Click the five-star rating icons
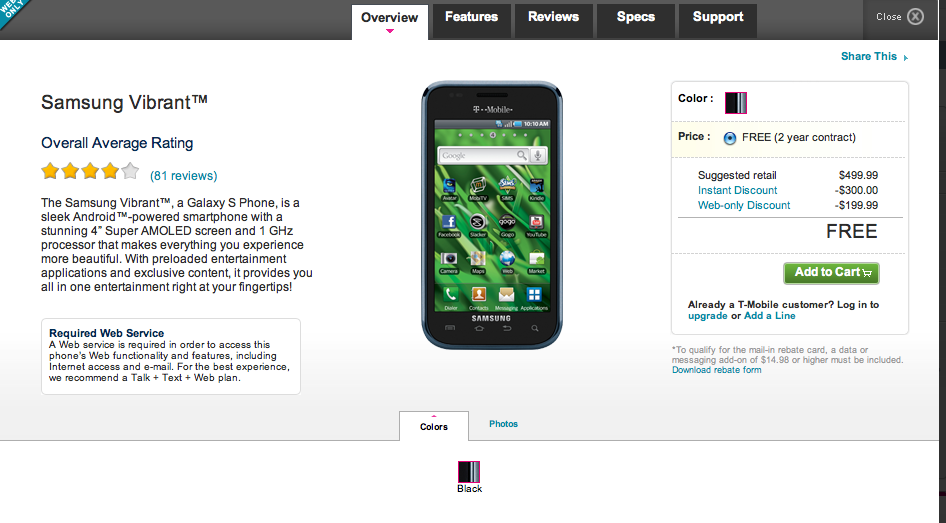 point(90,171)
